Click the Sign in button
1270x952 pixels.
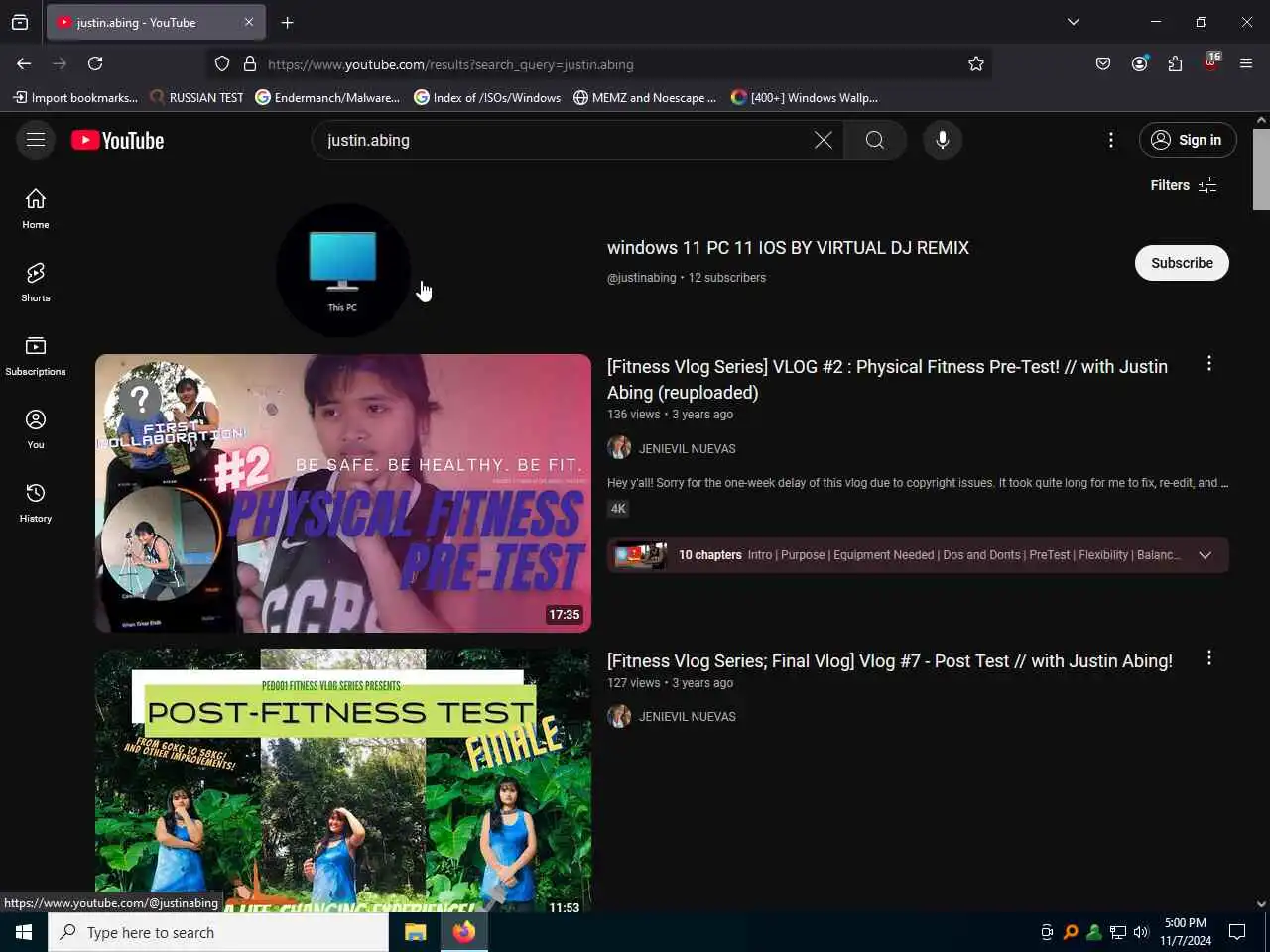tap(1188, 140)
